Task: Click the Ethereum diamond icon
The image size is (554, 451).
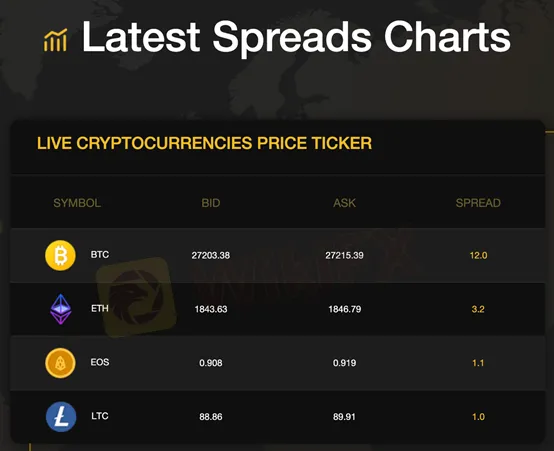Action: (61, 309)
